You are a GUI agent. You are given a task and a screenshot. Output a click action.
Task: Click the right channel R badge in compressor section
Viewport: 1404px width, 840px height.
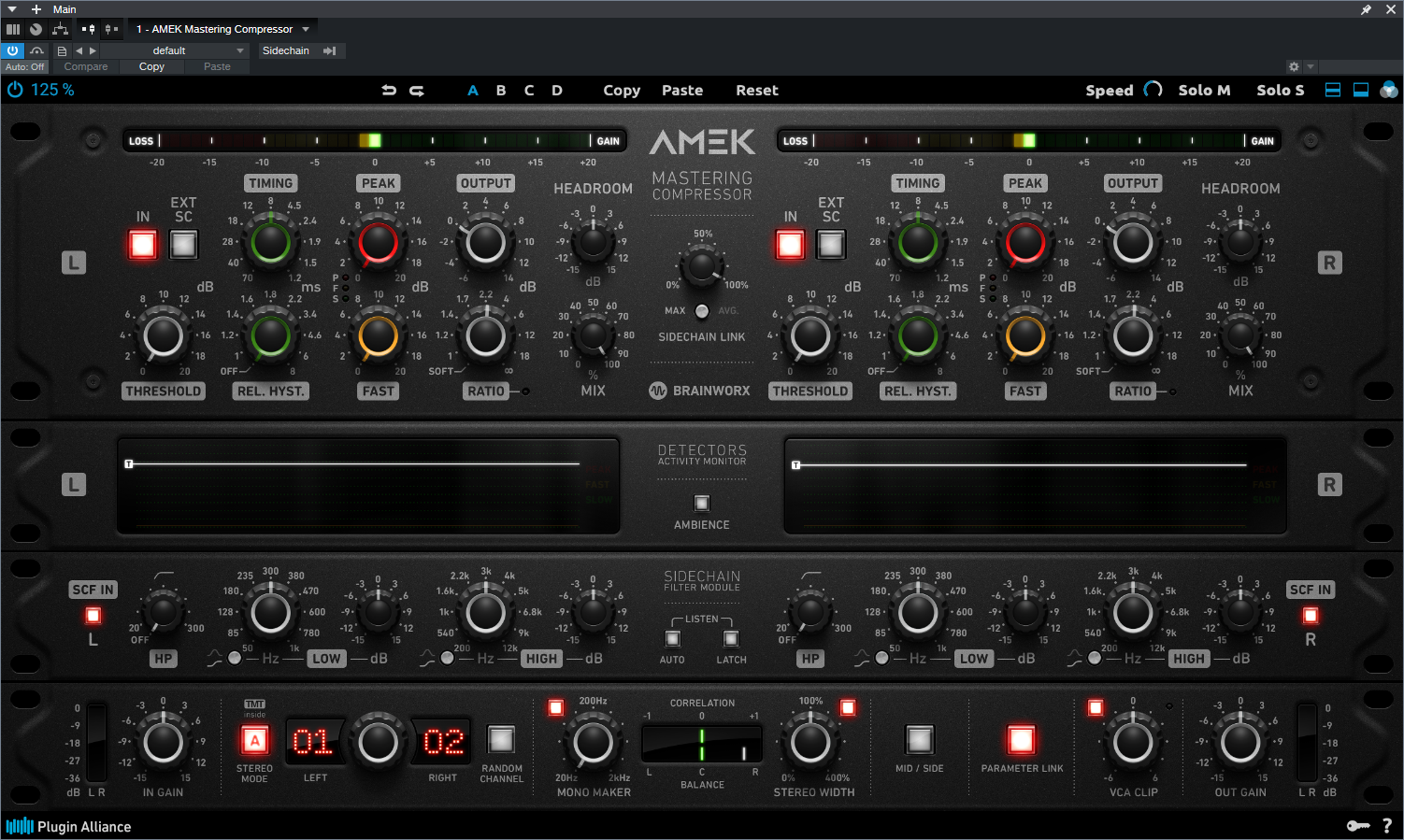pyautogui.click(x=1329, y=263)
